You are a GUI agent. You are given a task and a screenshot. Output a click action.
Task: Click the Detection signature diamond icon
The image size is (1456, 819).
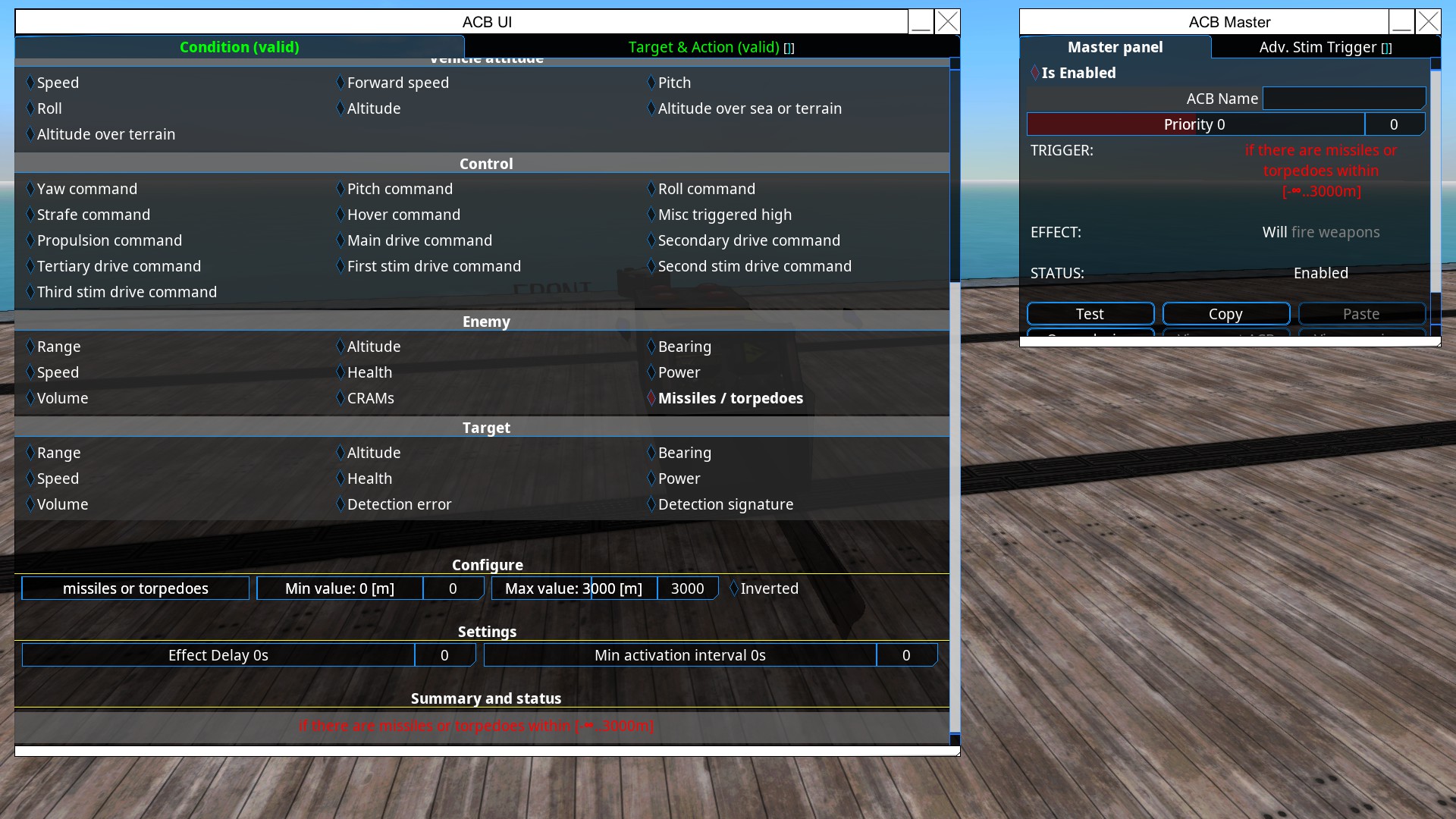coord(651,504)
